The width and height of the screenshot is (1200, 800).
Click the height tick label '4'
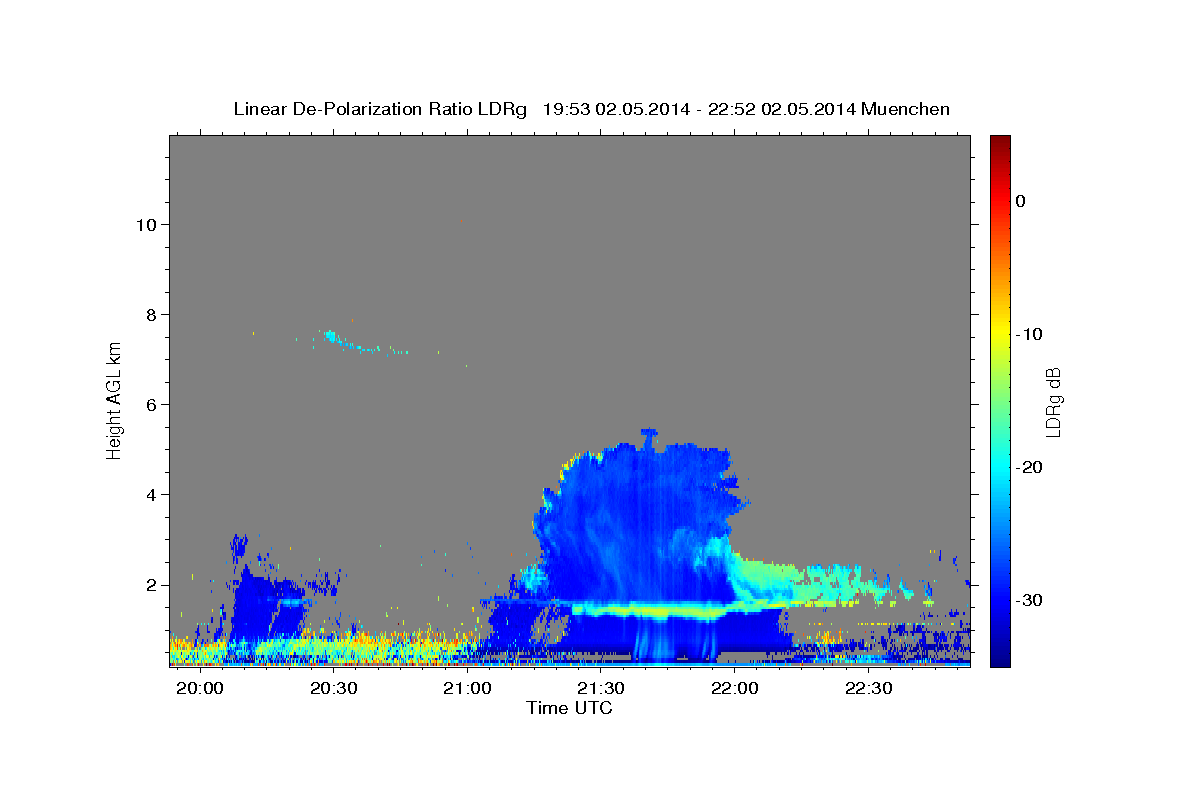(x=150, y=494)
